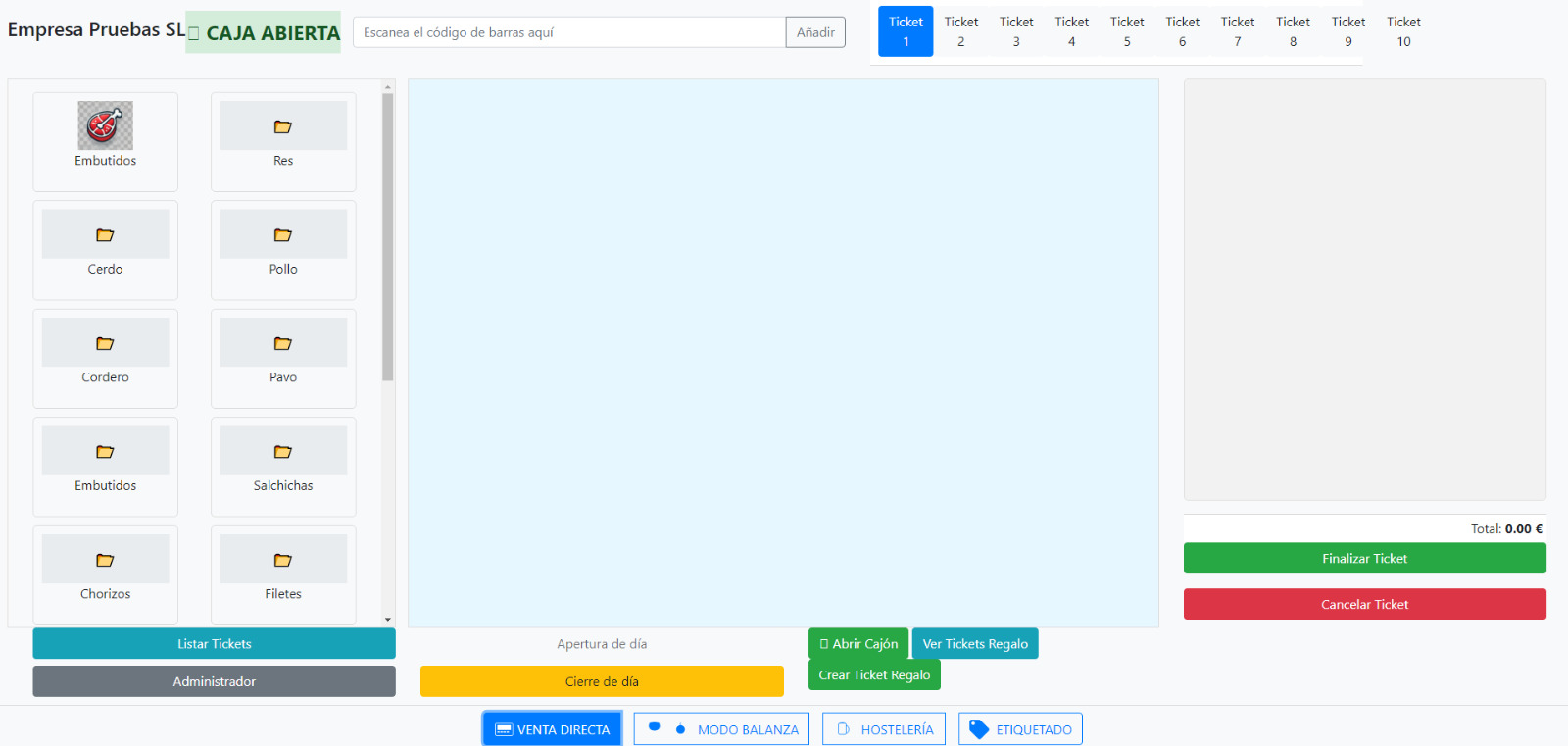This screenshot has width=1568, height=746.
Task: Click the red Cancelar Ticket button
Action: point(1364,604)
